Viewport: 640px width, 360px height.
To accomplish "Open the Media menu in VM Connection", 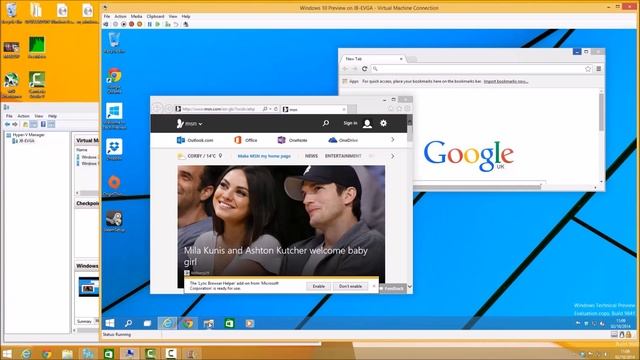I will (136, 16).
